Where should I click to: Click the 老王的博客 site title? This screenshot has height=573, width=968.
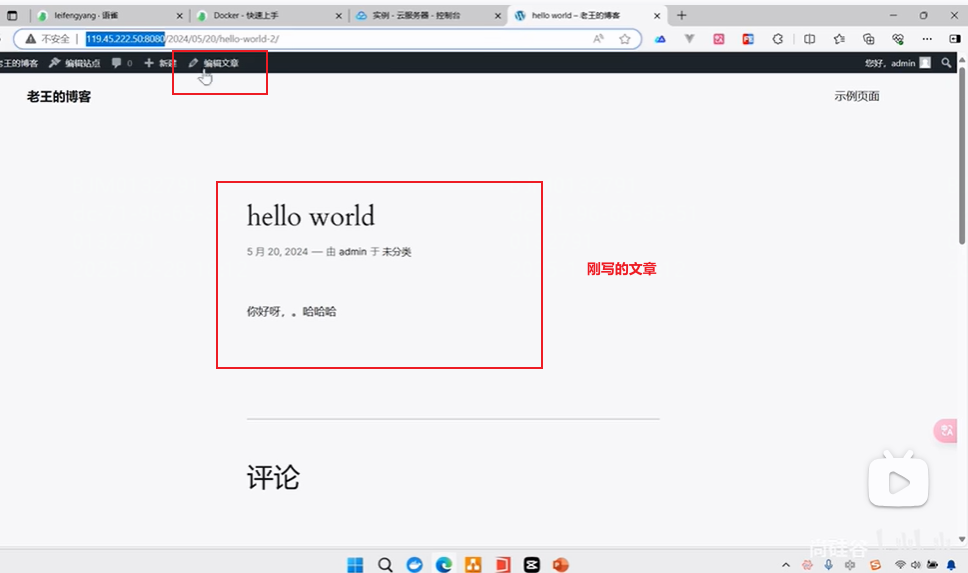[x=59, y=96]
